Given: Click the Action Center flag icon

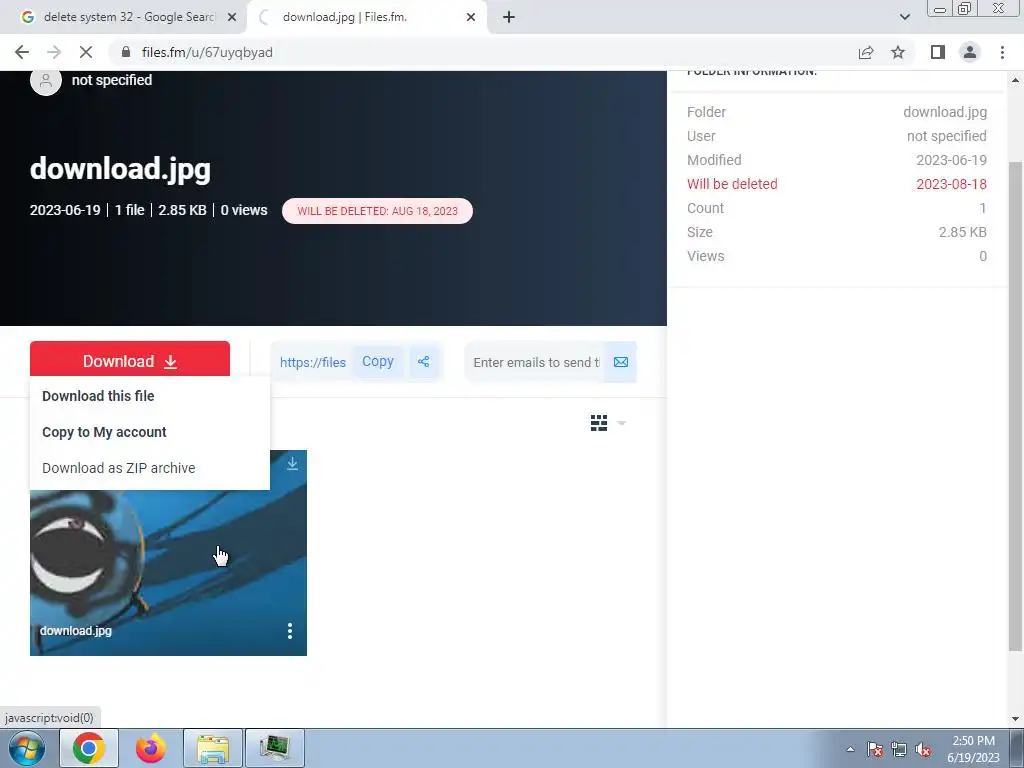Looking at the screenshot, I should click(875, 749).
